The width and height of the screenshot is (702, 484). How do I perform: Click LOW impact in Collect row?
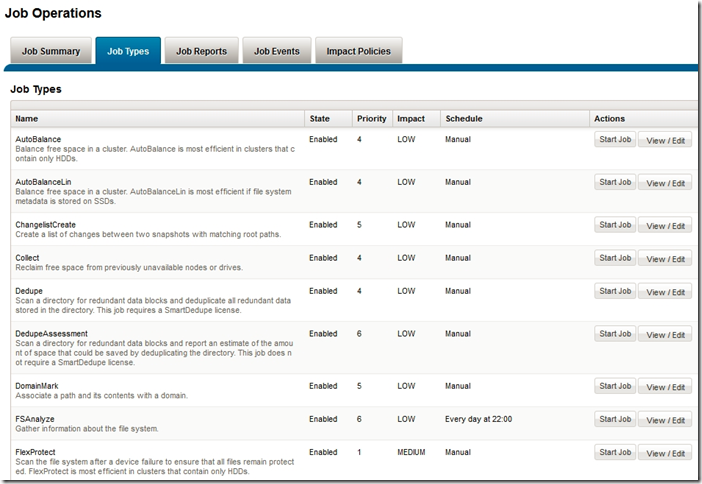click(406, 258)
